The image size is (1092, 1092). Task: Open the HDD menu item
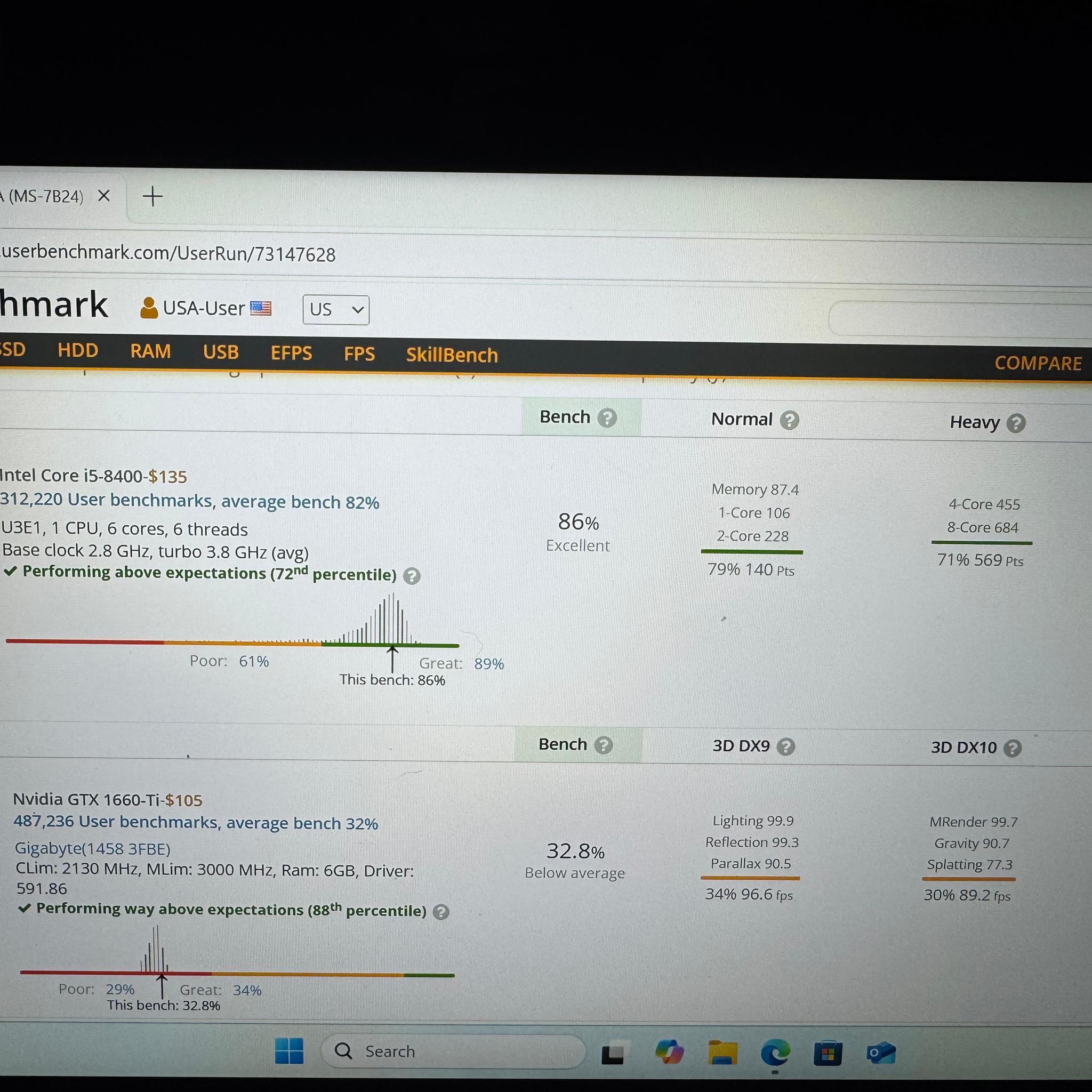[78, 350]
